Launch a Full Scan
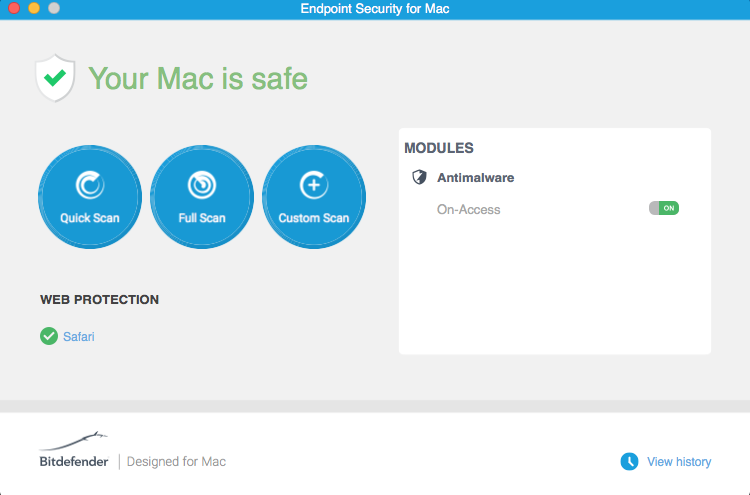750x495 pixels. click(201, 197)
